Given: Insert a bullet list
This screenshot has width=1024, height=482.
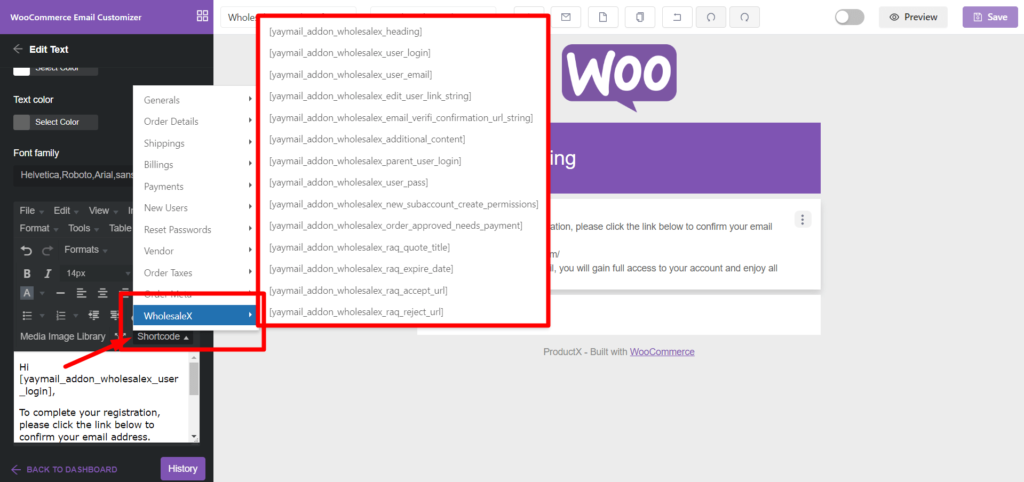Looking at the screenshot, I should pyautogui.click(x=27, y=315).
